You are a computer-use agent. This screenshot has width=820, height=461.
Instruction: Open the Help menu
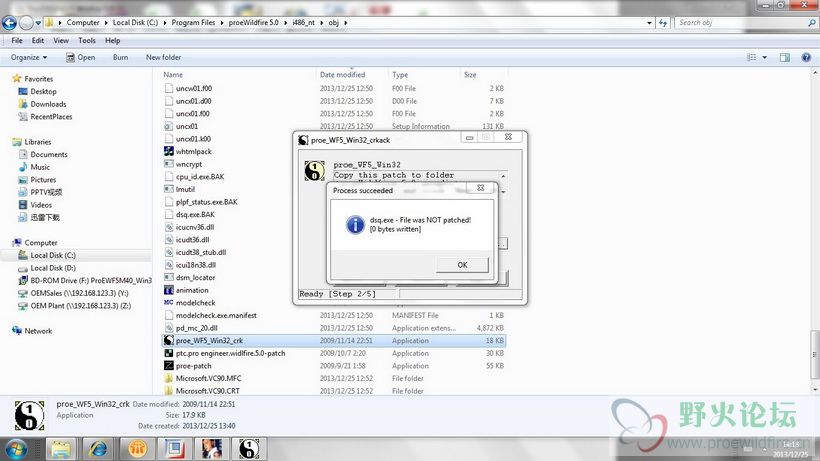(112, 40)
